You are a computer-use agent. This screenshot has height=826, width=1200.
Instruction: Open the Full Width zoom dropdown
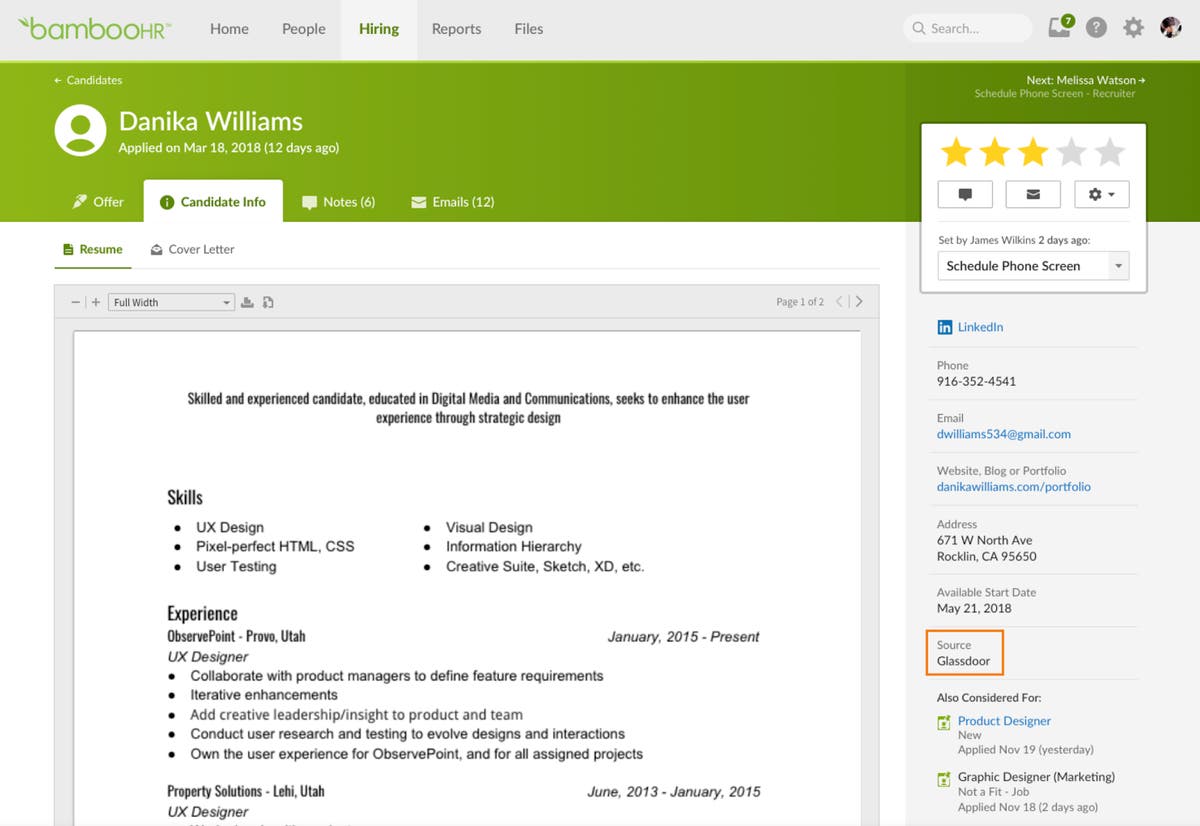(171, 300)
